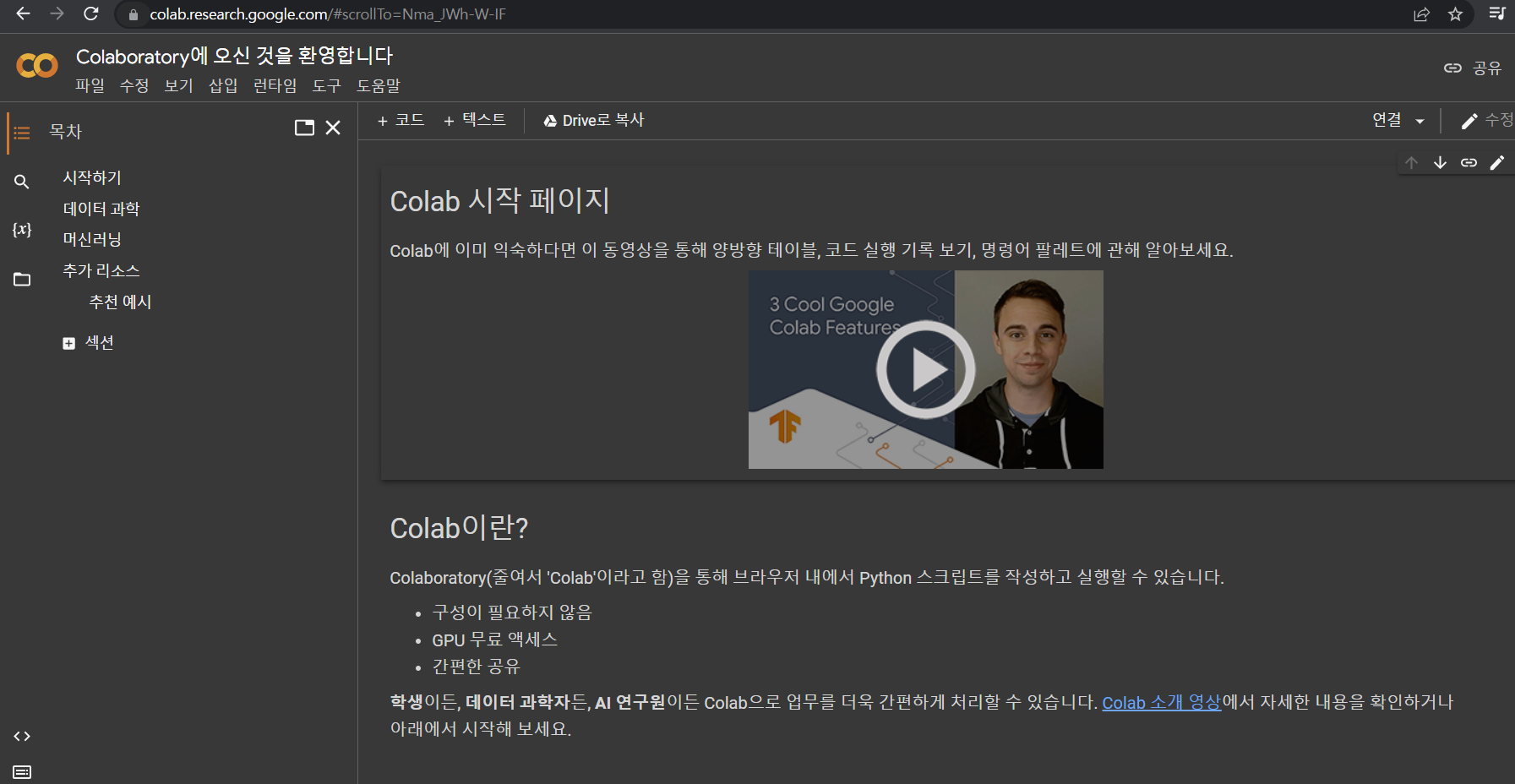
Task: Open the command palette icon at bottom left
Action: (x=22, y=772)
